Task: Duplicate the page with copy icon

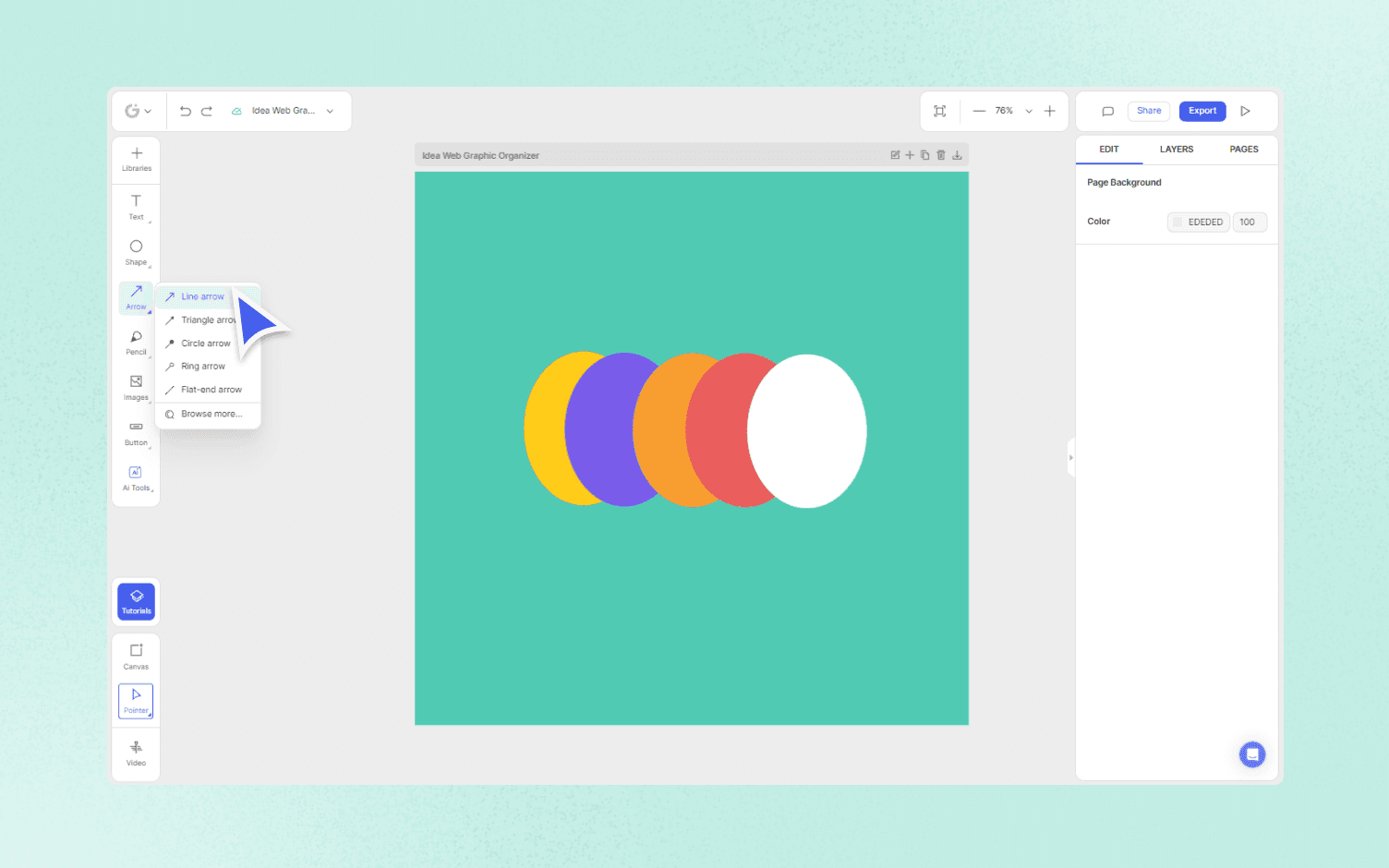Action: coord(924,154)
